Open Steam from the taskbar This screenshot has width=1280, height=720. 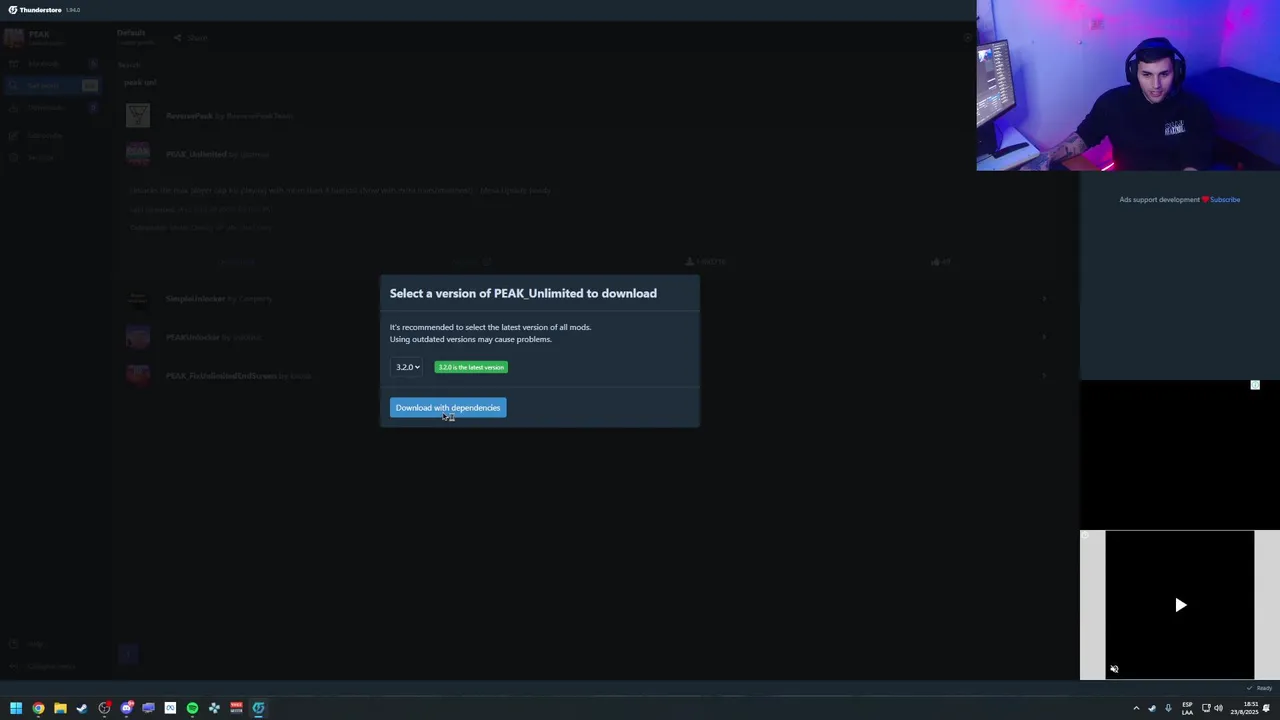(x=82, y=708)
